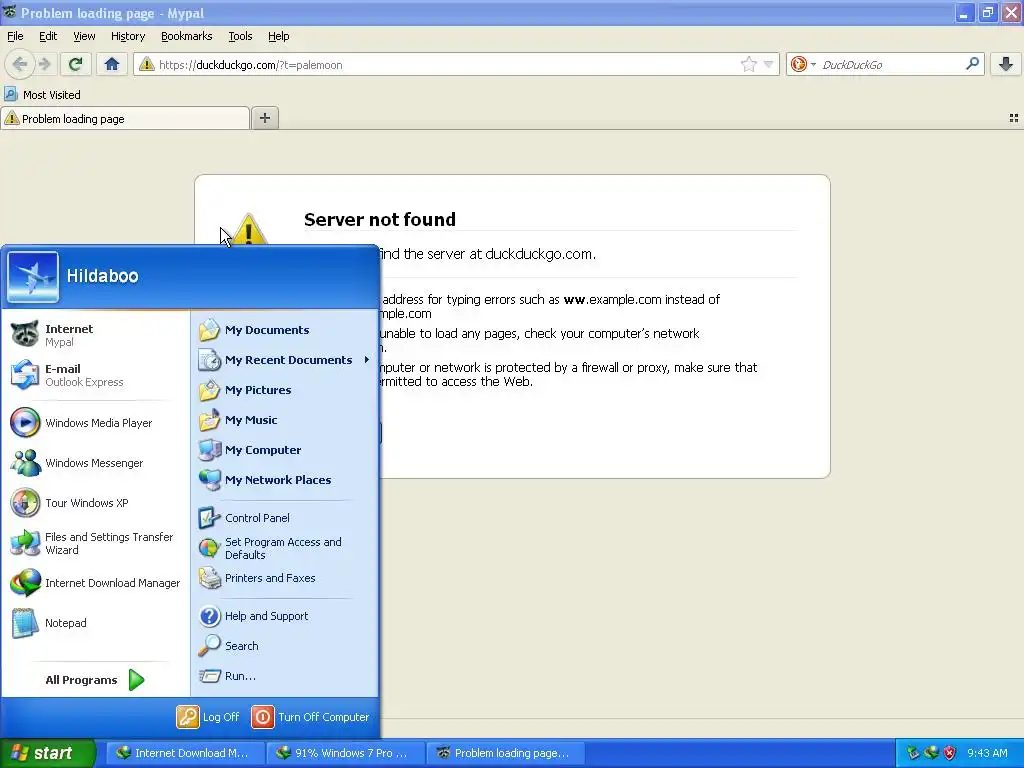Image resolution: width=1024 pixels, height=768 pixels.
Task: Open the View menu
Action: (84, 36)
